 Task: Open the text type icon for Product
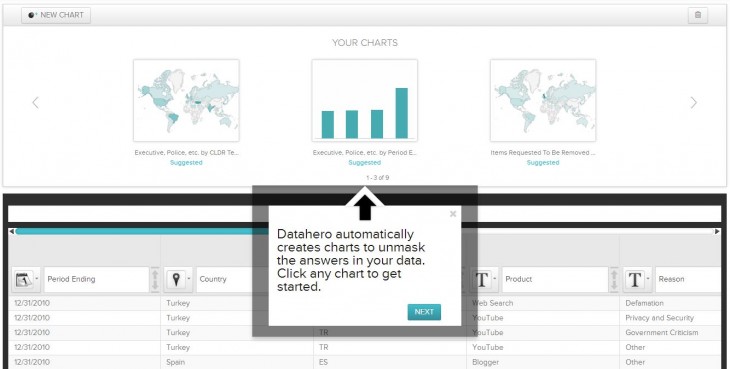[x=485, y=279]
